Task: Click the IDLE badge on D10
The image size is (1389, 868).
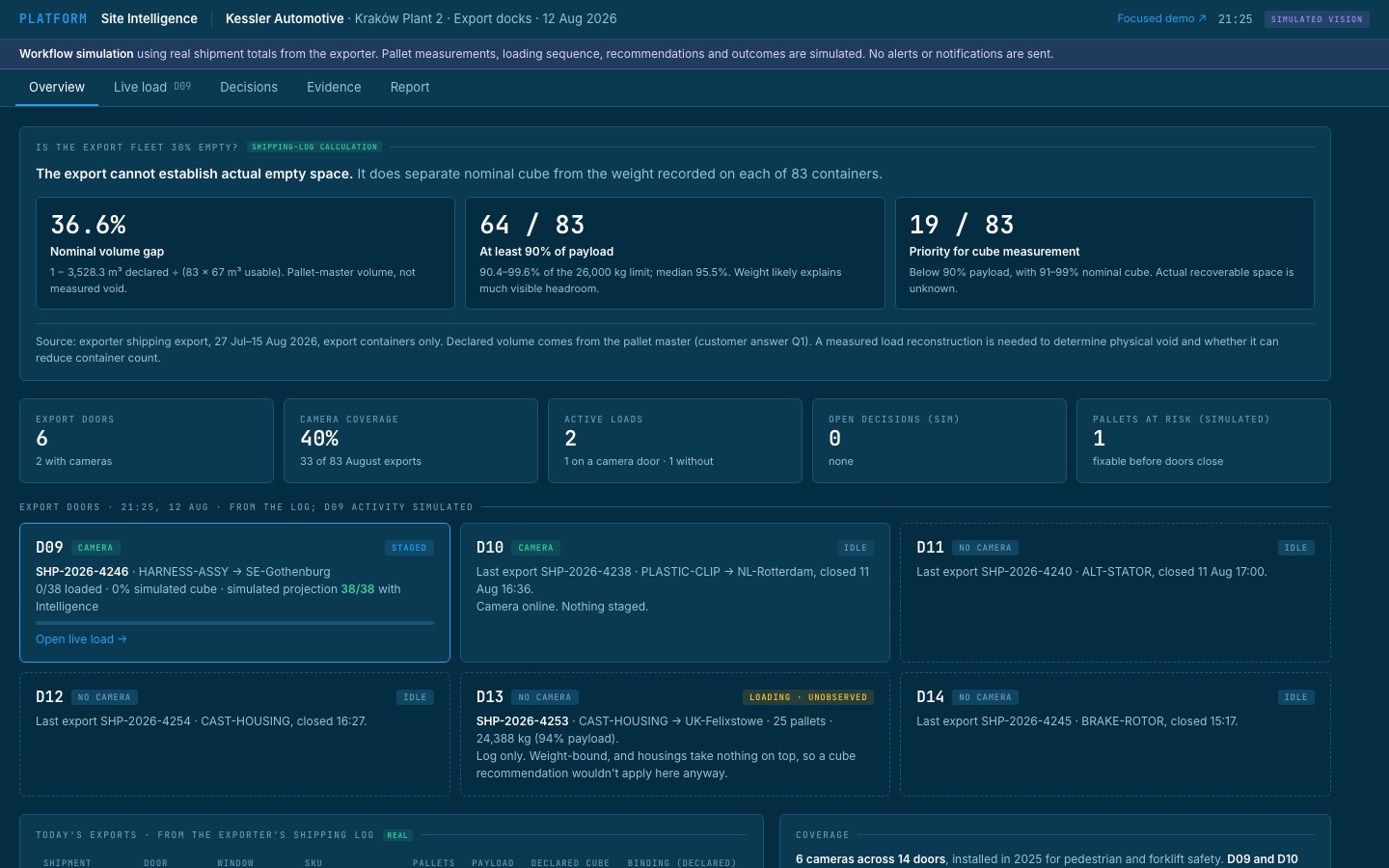Action: click(x=856, y=548)
